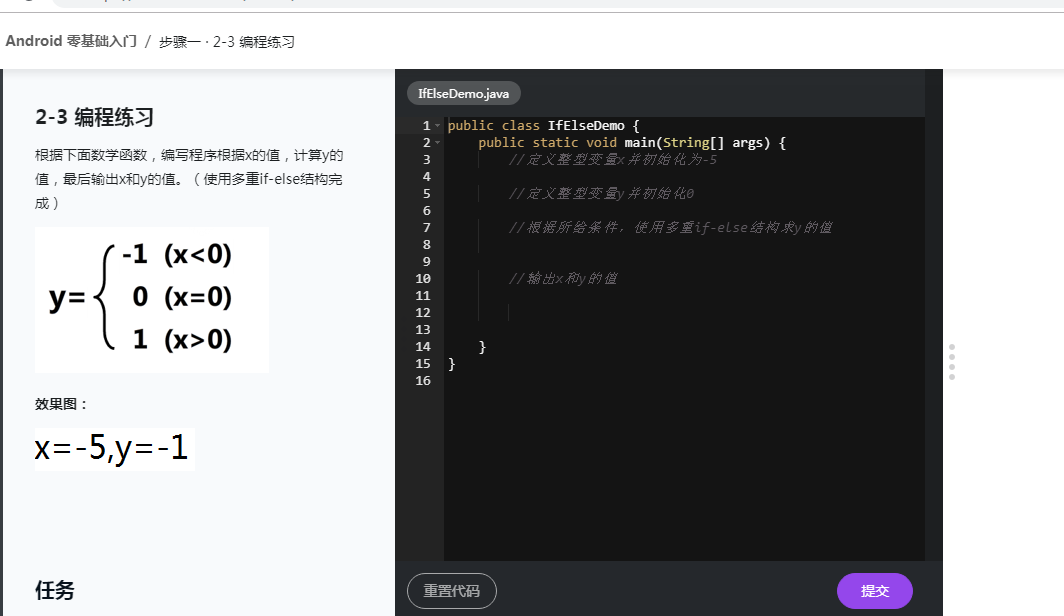Click the vertical dots panel resize handle
Viewport: 1064px width, 616px height.
click(x=952, y=362)
